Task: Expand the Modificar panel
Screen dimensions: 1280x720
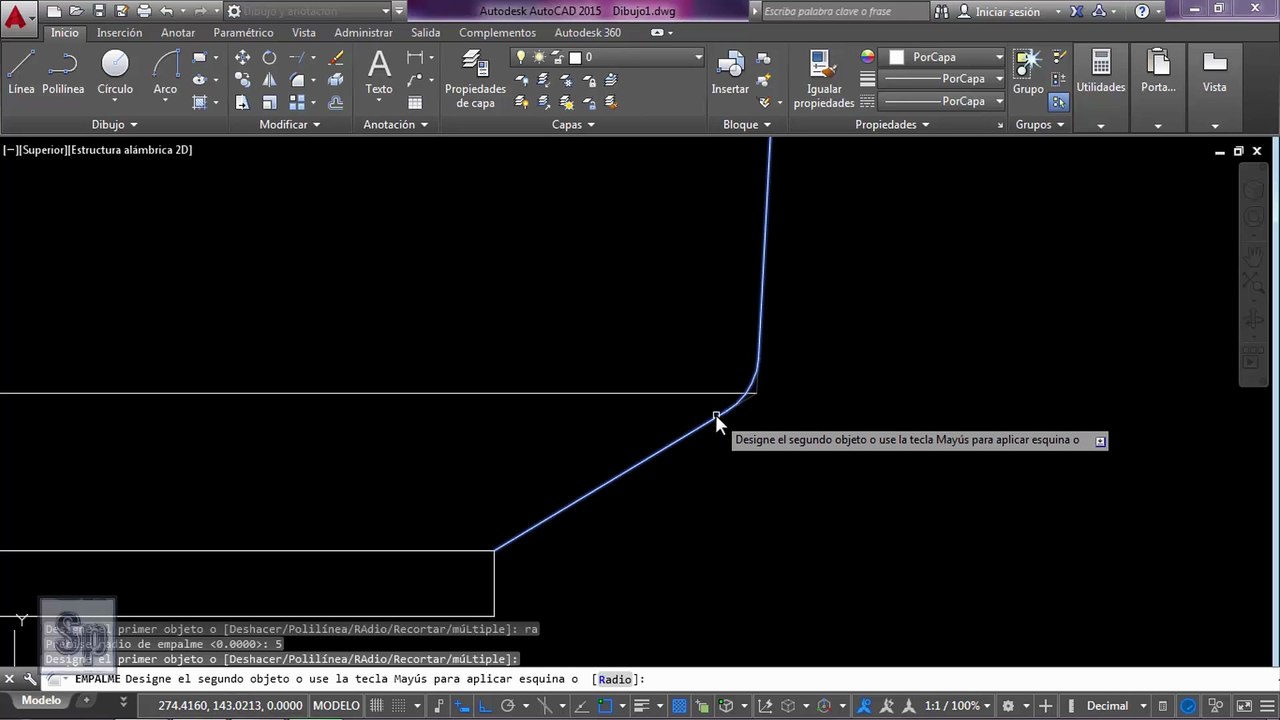Action: coord(290,125)
